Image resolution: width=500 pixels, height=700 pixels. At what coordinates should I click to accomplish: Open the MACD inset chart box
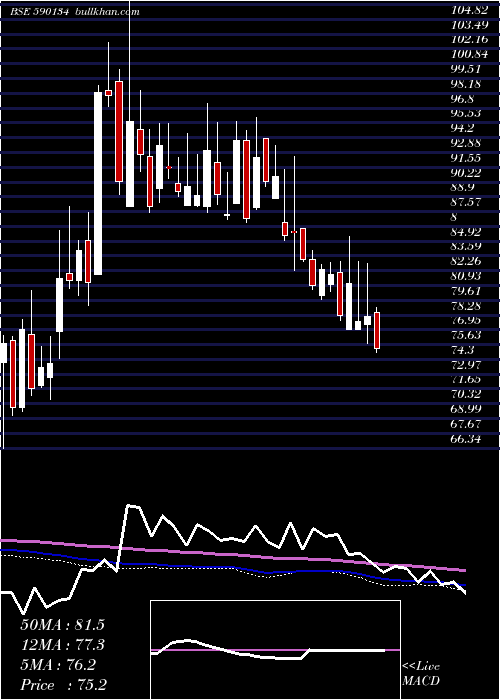coord(275,650)
